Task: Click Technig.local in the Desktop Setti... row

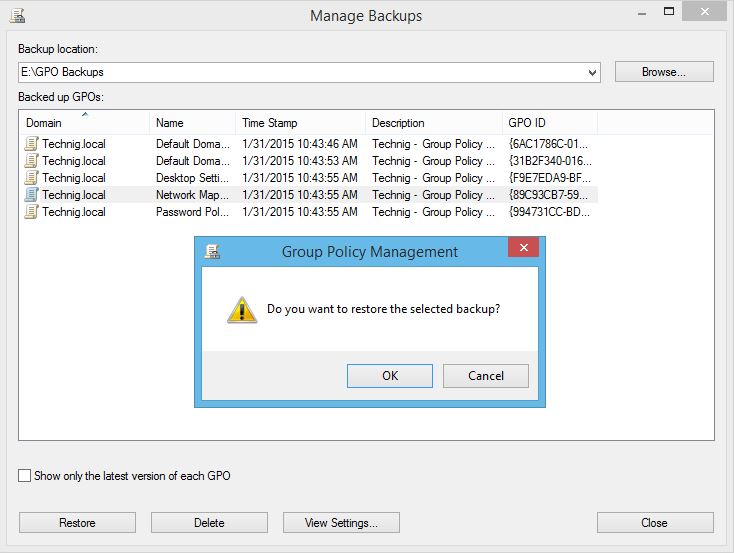Action: (x=74, y=178)
